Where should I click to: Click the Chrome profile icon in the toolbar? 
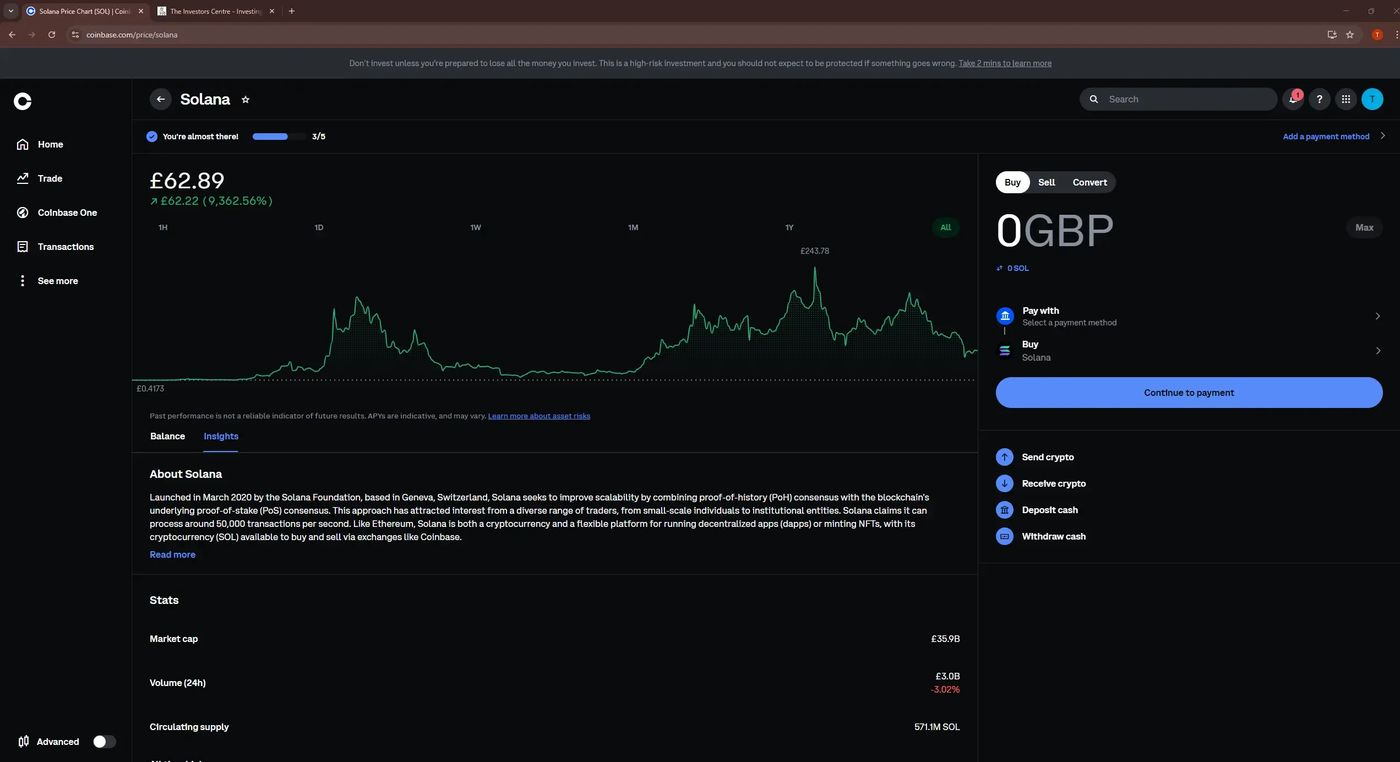tap(1377, 34)
